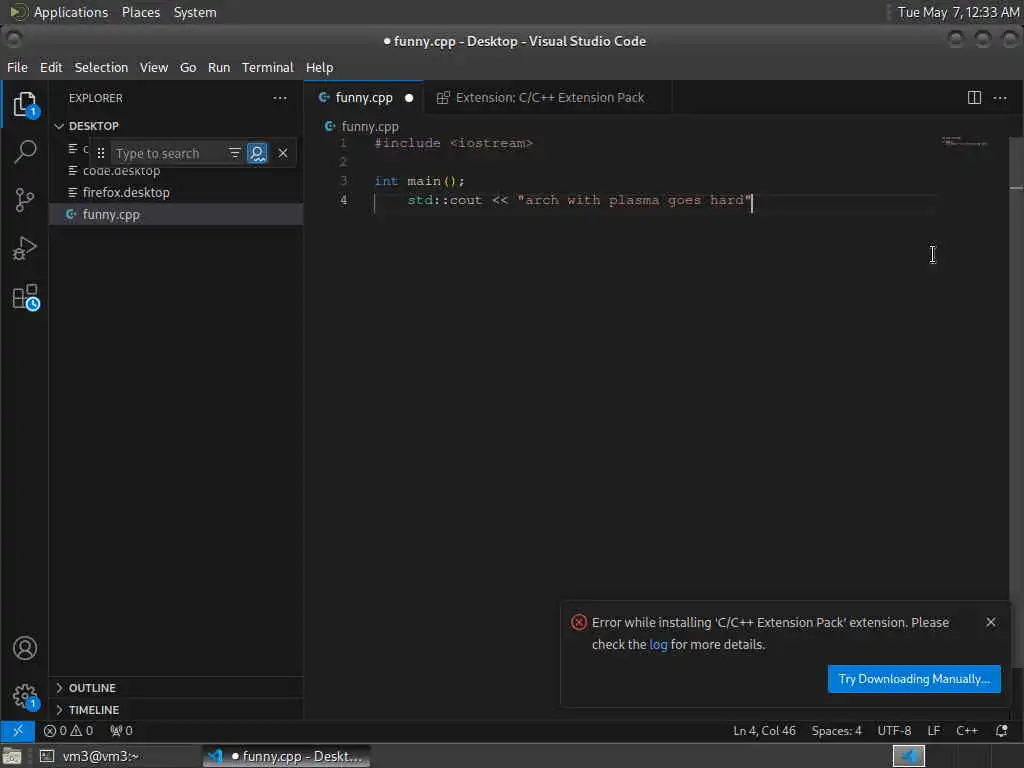The image size is (1024, 768).
Task: Open the Edit menu
Action: click(51, 67)
